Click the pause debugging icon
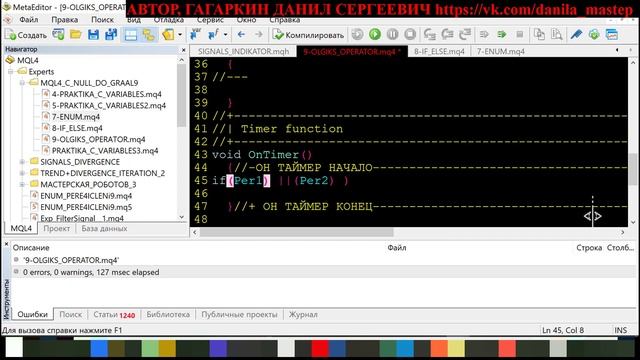Screen dimensions: 640x360 click(x=392, y=35)
